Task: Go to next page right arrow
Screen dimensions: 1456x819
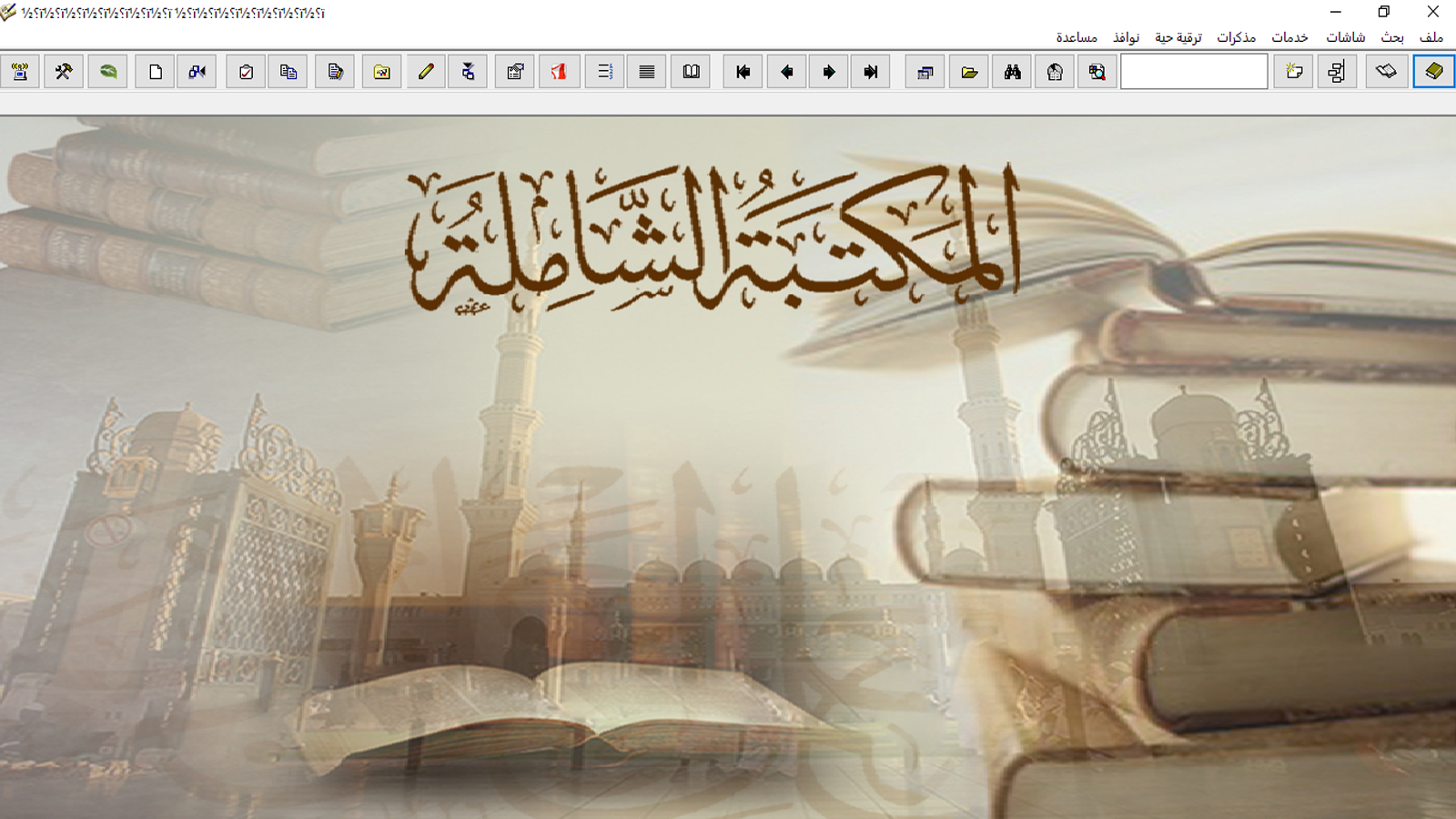Action: 829,71
